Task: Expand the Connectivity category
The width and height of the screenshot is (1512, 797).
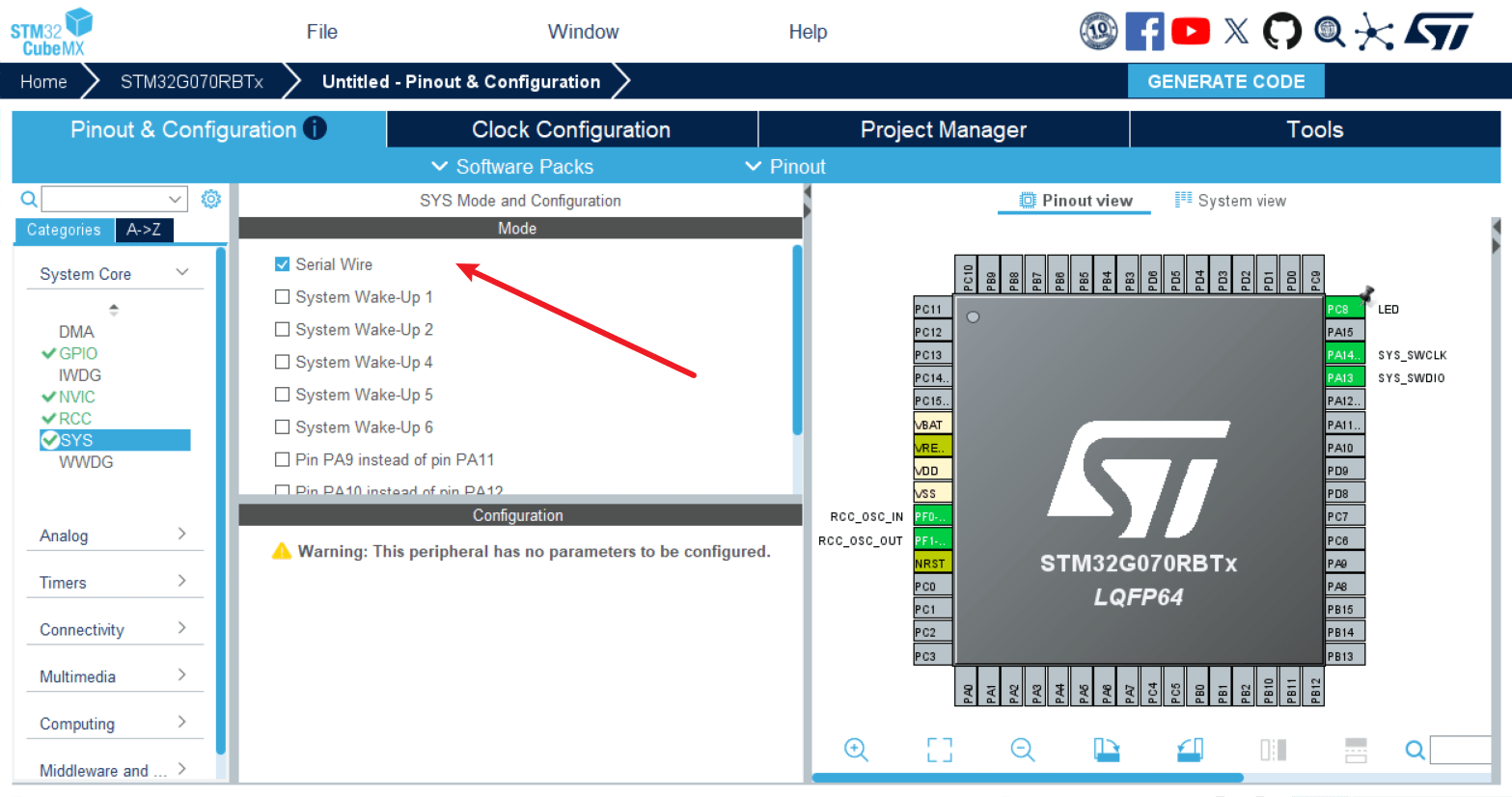Action: point(113,629)
